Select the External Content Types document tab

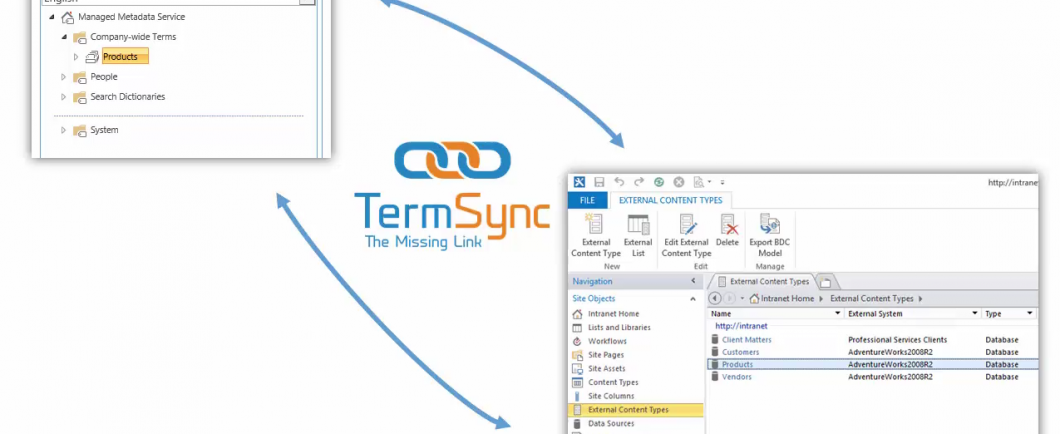coord(763,281)
